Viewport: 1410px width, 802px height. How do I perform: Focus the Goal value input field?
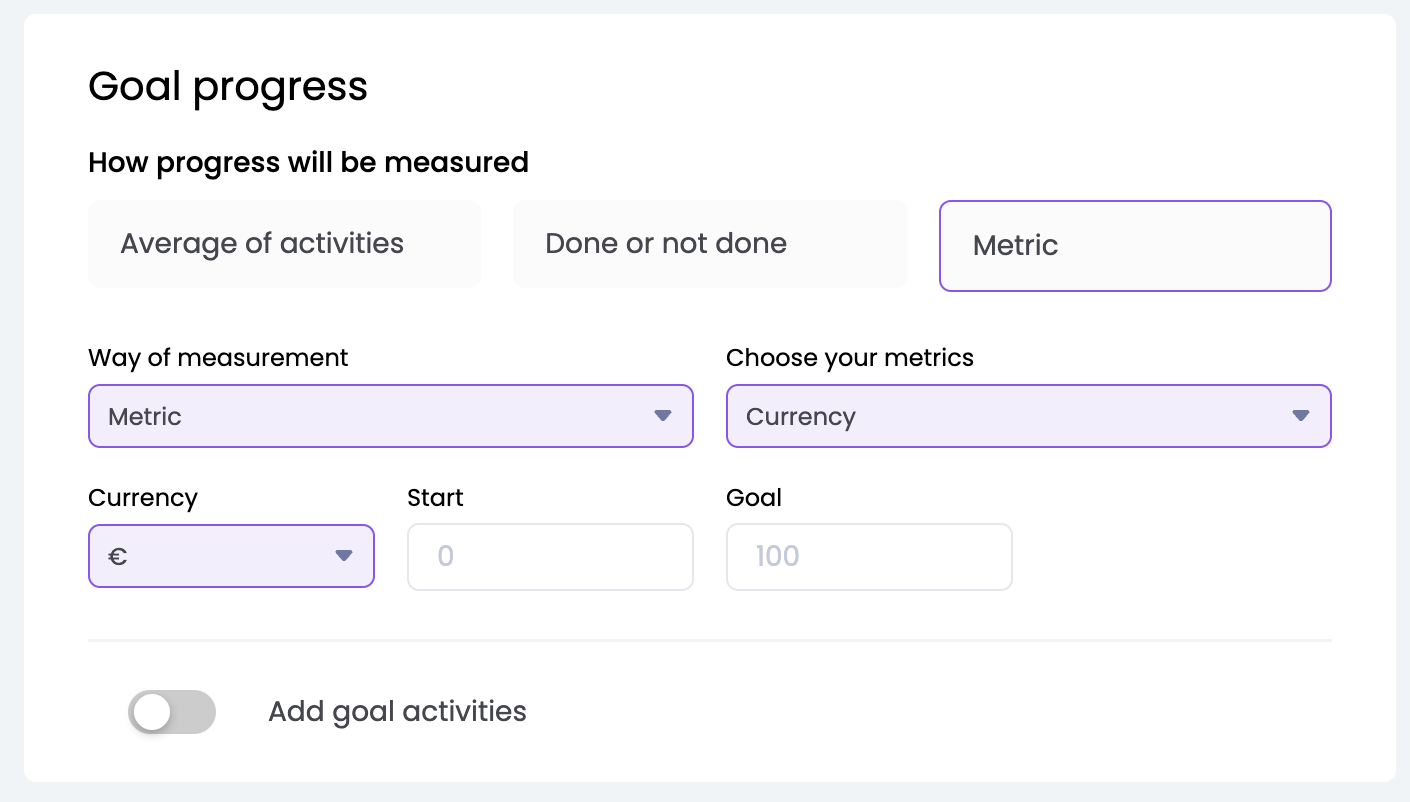[869, 556]
